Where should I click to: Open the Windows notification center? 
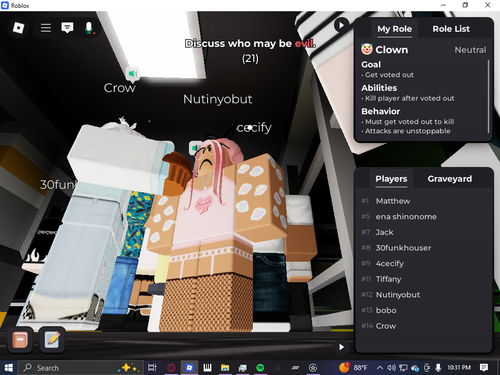point(484,368)
